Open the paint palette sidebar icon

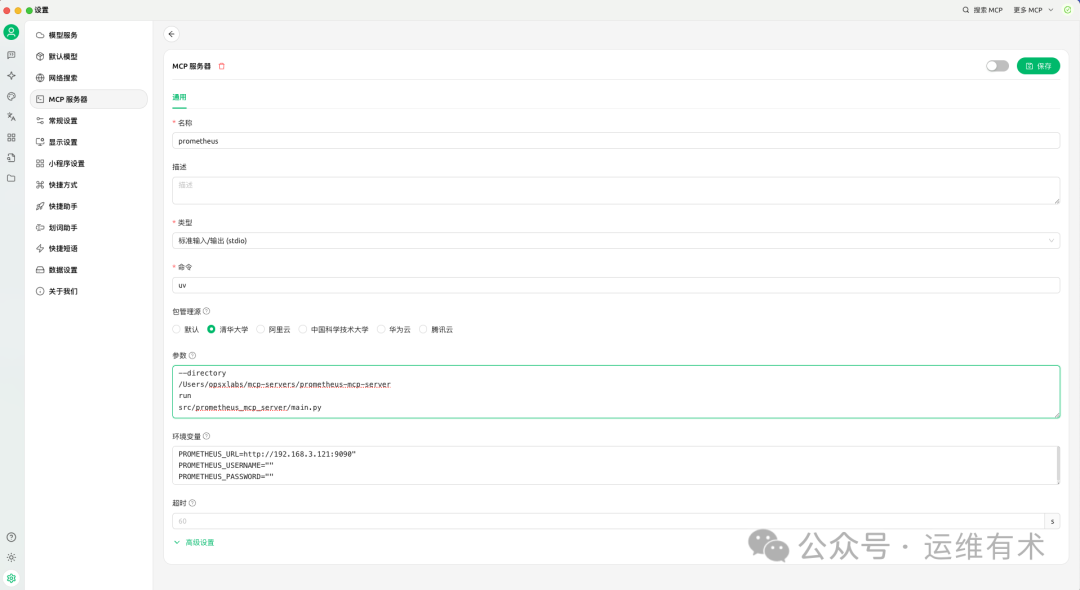tap(10, 96)
